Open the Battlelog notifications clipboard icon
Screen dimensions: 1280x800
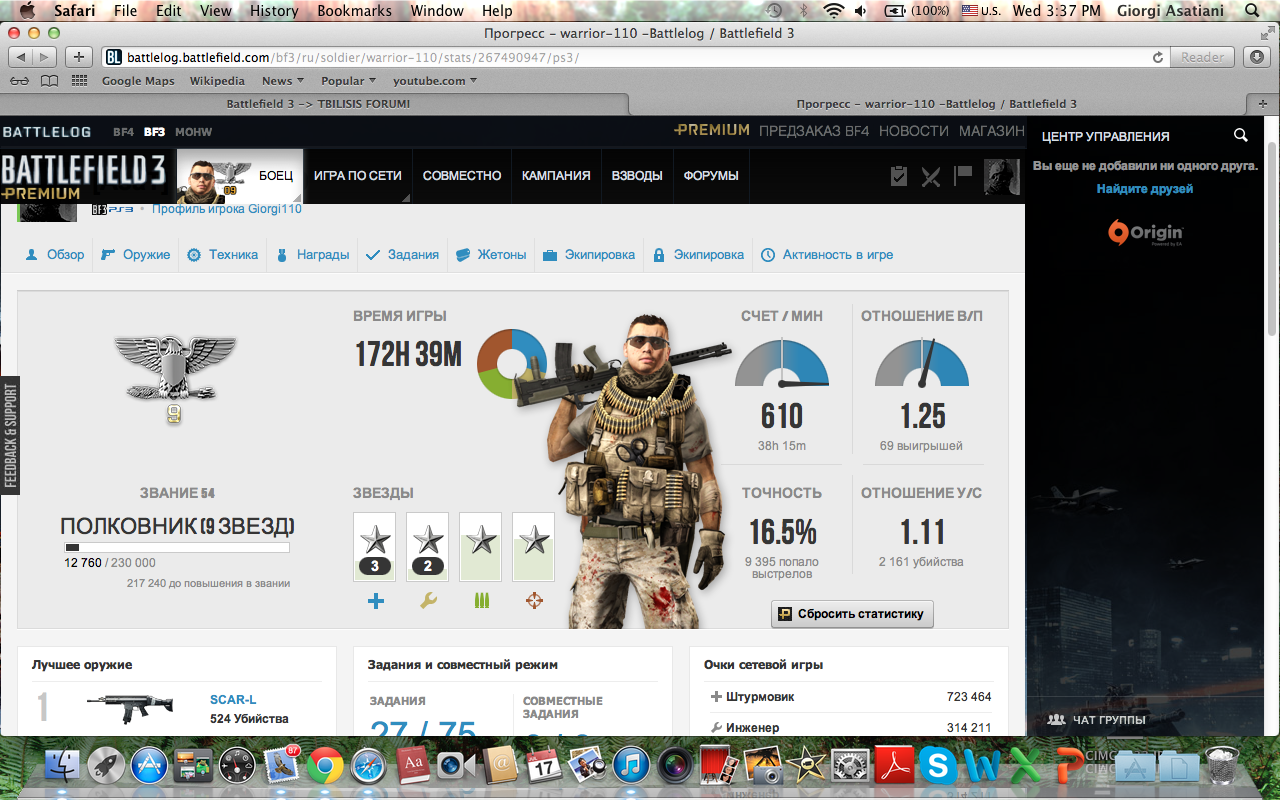coord(899,176)
